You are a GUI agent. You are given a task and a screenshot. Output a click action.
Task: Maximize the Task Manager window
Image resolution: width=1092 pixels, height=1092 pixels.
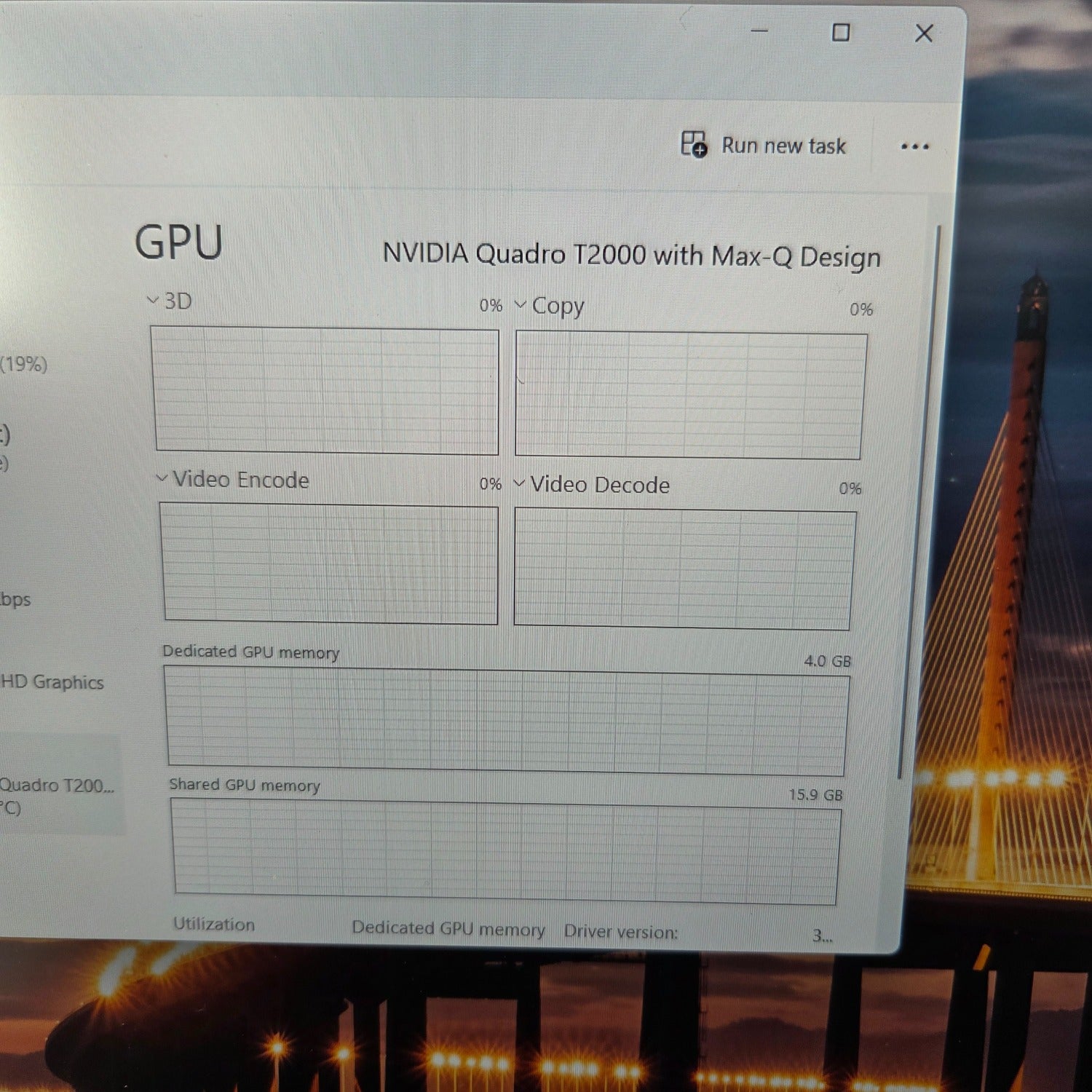841,33
